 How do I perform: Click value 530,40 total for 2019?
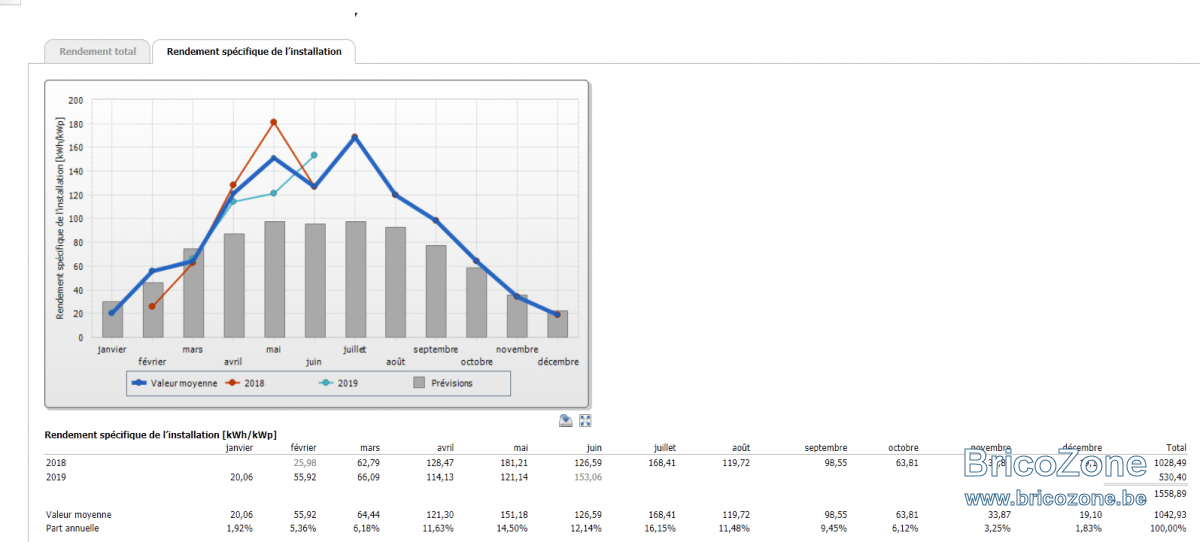point(1172,477)
